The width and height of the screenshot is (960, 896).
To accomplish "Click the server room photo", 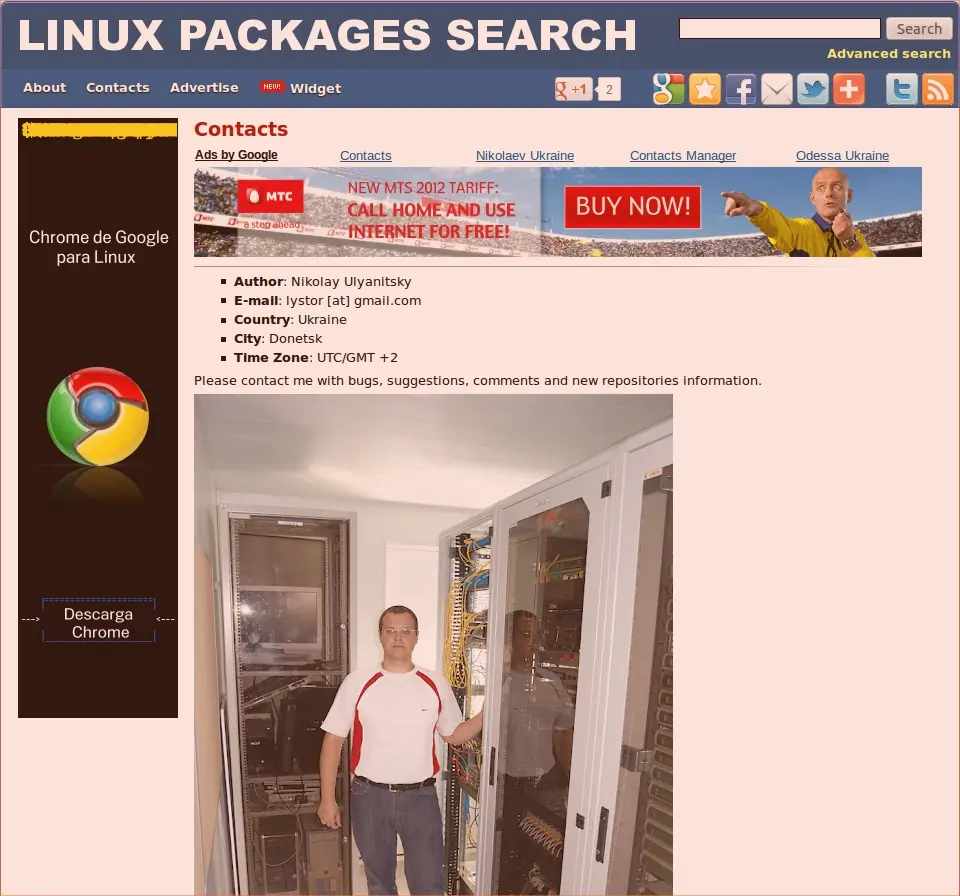I will point(433,644).
